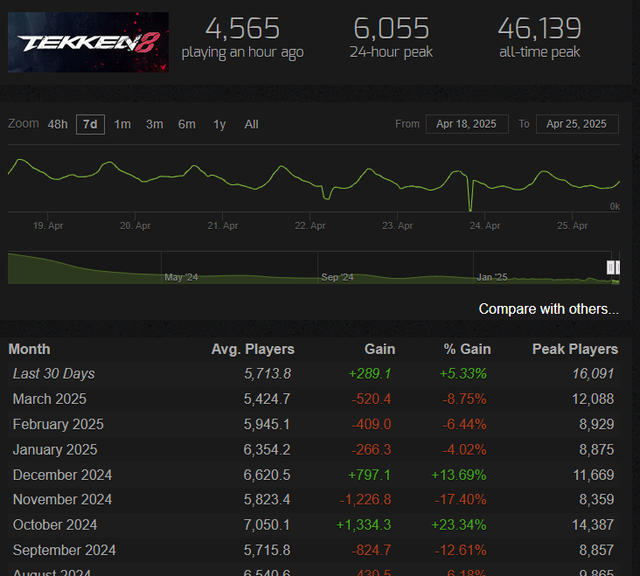
Task: Click 24. Apr axis label on chart
Action: point(485,226)
